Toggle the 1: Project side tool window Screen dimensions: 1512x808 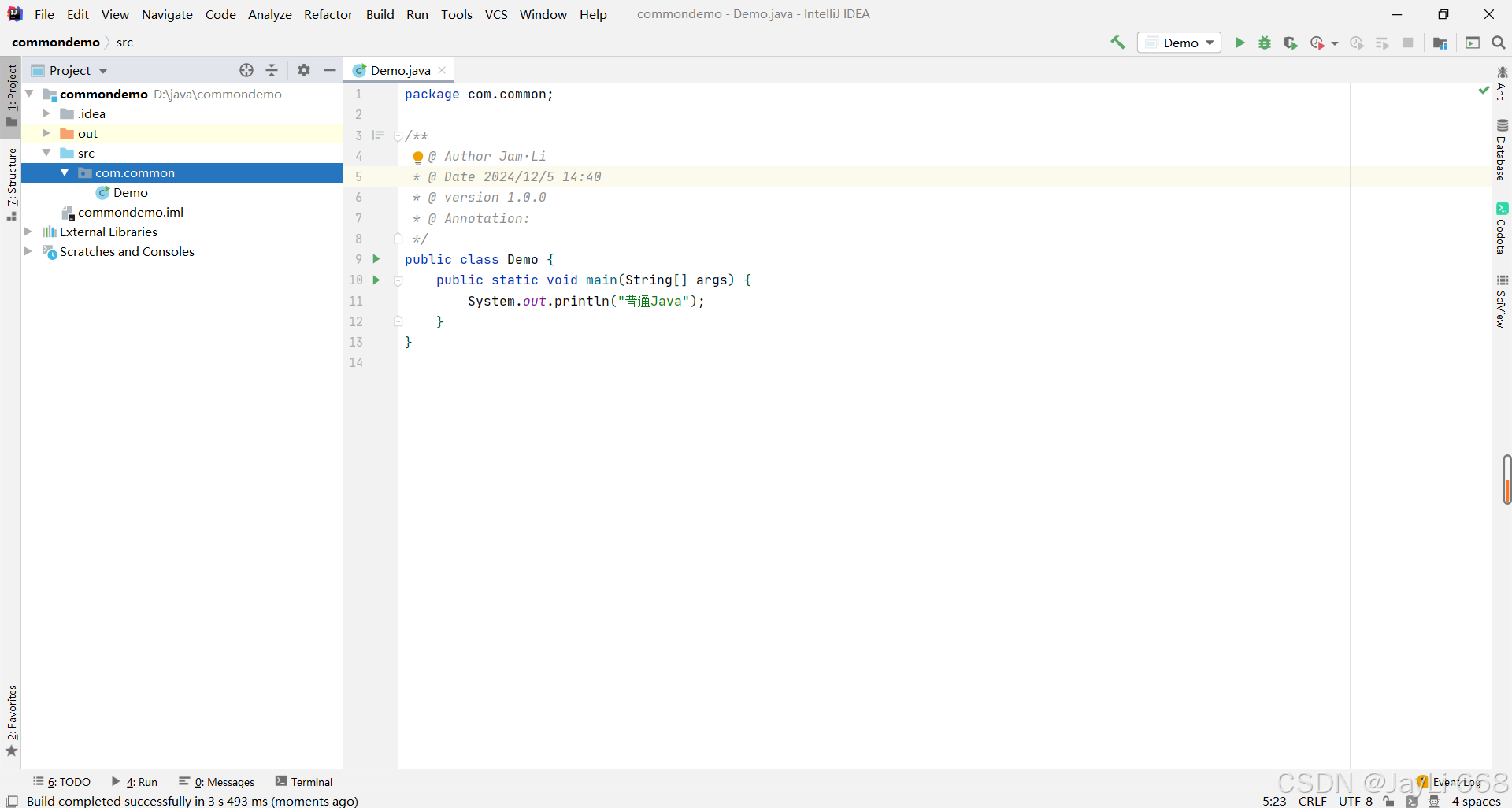point(11,95)
